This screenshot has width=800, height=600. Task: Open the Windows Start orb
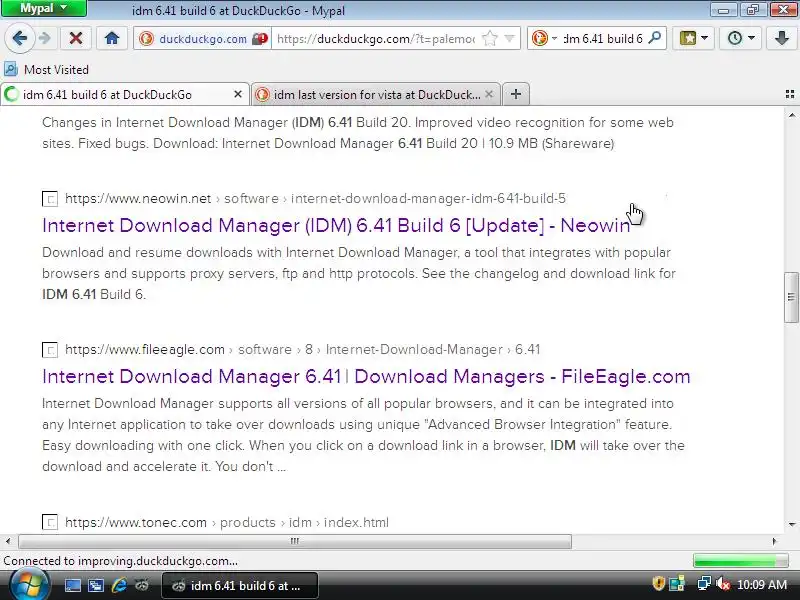29,585
